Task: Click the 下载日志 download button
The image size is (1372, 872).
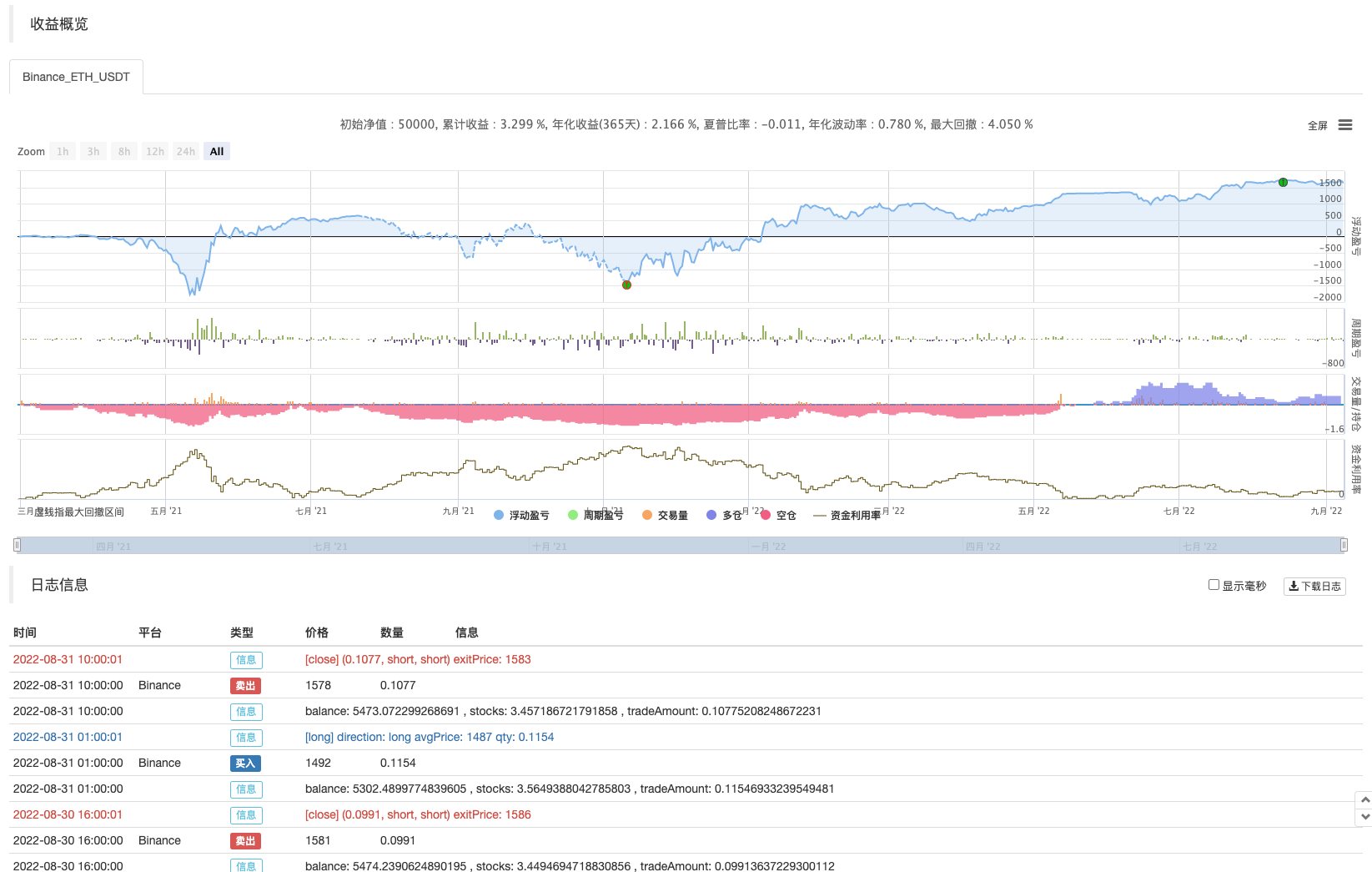Action: pyautogui.click(x=1314, y=586)
